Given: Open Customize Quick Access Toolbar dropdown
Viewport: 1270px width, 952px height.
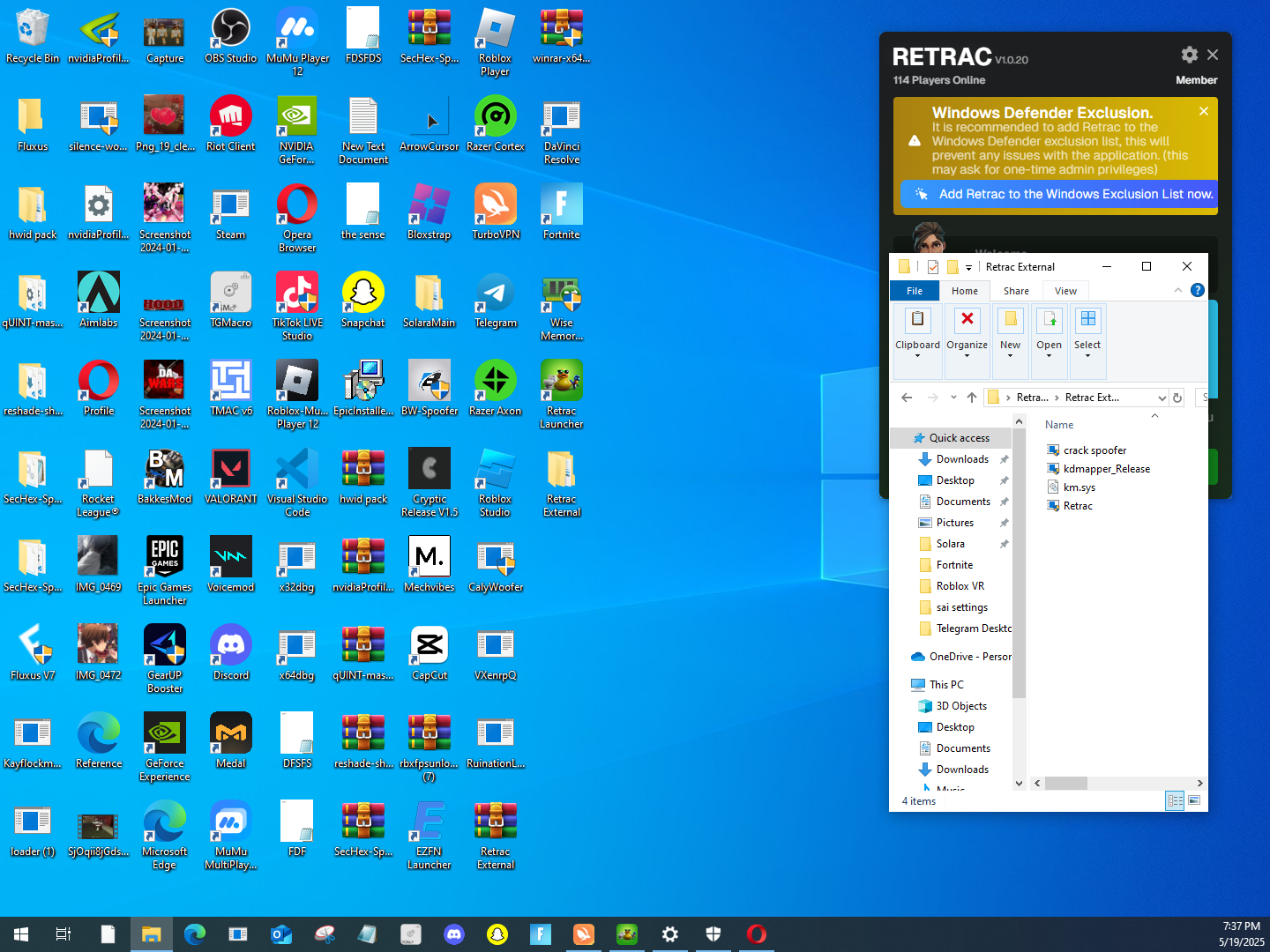Looking at the screenshot, I should click(x=968, y=267).
